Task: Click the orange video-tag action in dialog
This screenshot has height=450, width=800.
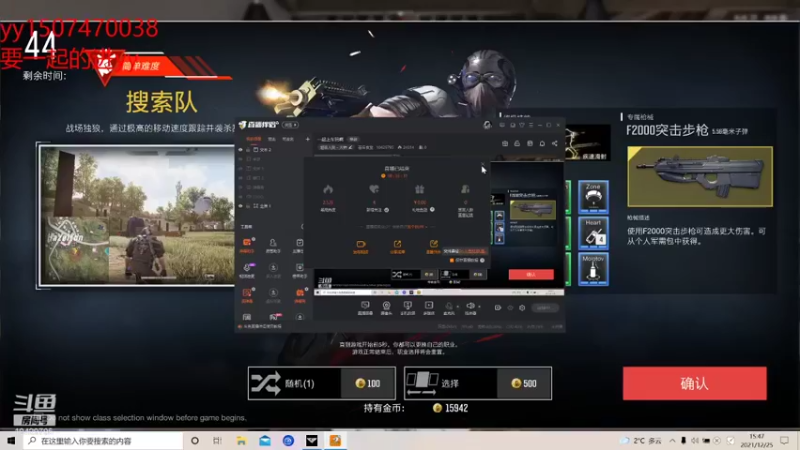Action: pos(360,247)
